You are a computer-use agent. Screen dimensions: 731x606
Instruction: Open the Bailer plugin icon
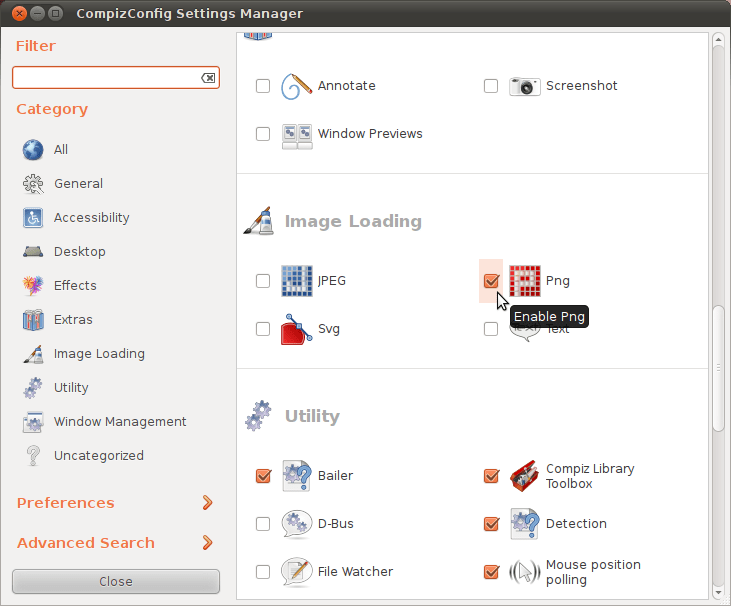click(x=297, y=476)
